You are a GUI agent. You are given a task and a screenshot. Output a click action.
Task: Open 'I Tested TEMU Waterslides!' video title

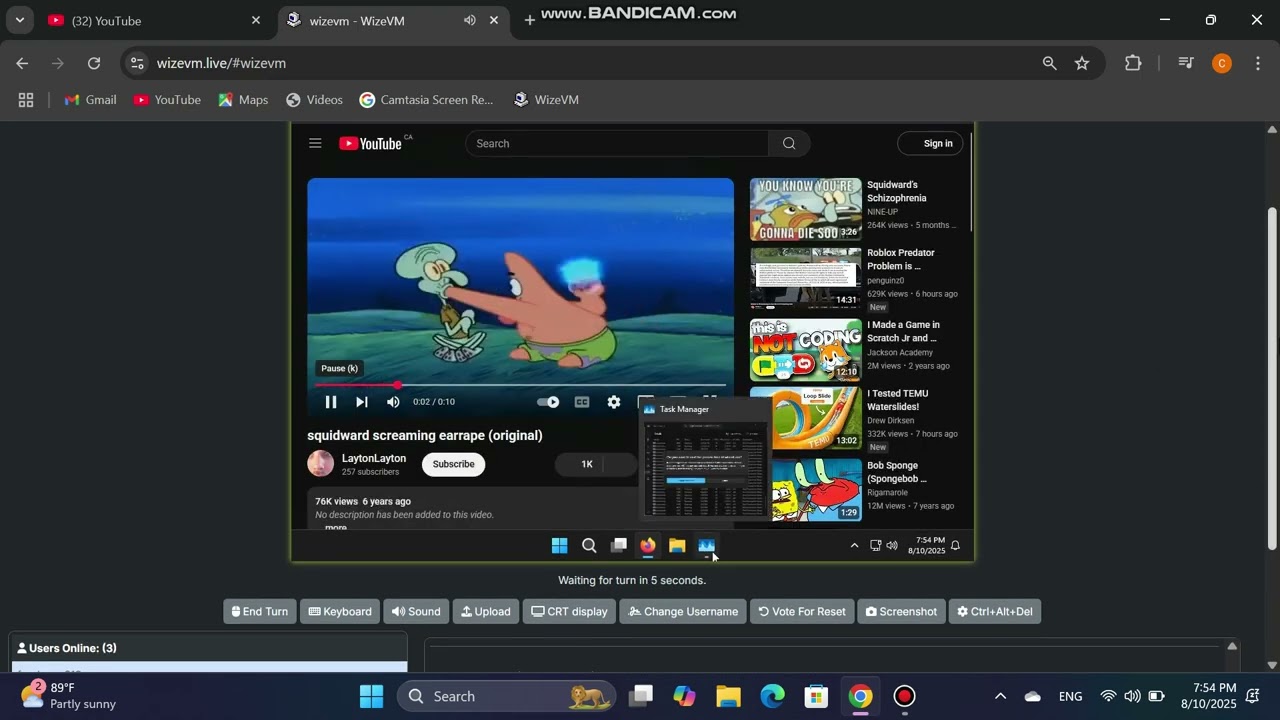pyautogui.click(x=897, y=400)
